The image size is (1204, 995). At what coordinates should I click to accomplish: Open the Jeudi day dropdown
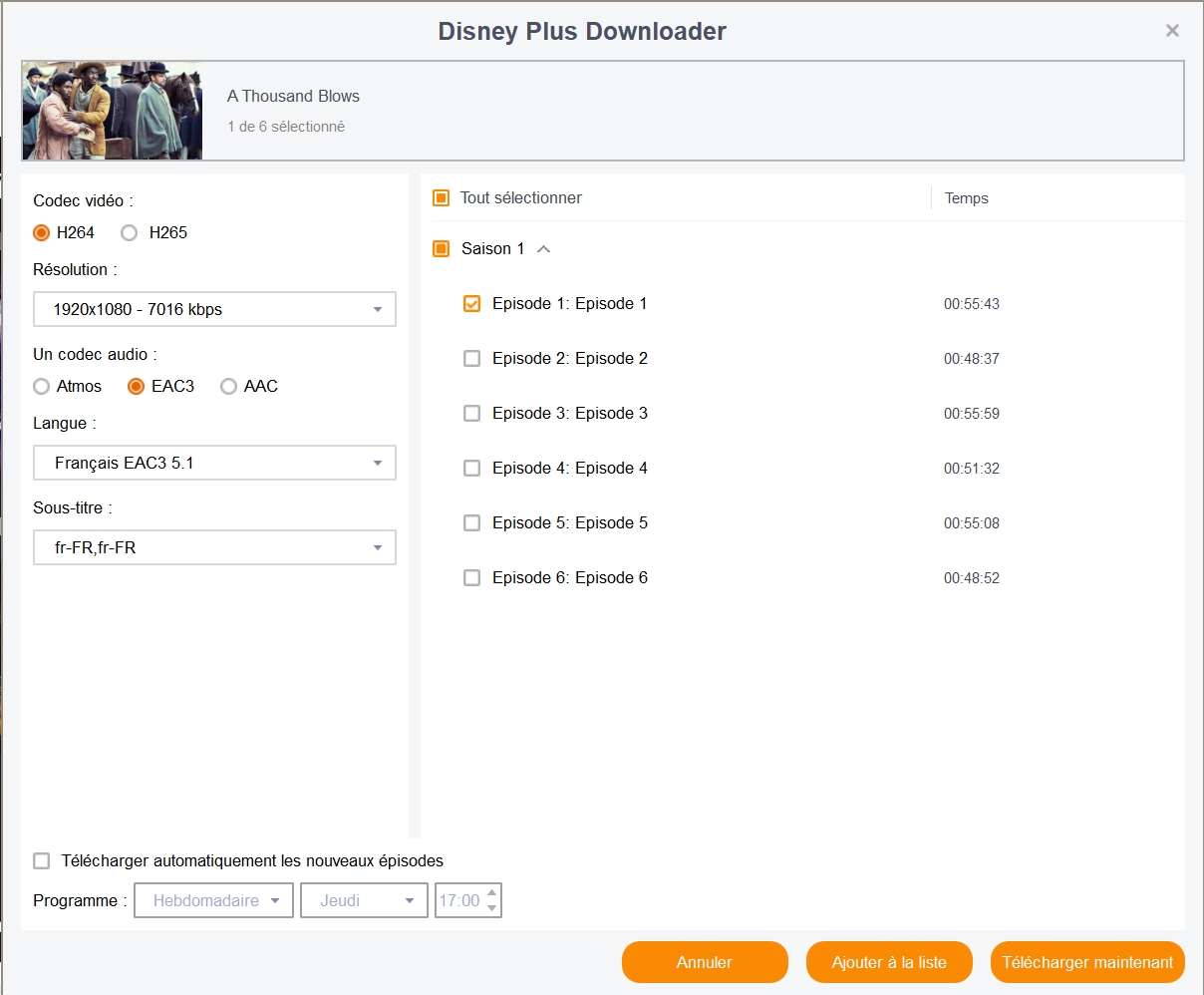365,900
